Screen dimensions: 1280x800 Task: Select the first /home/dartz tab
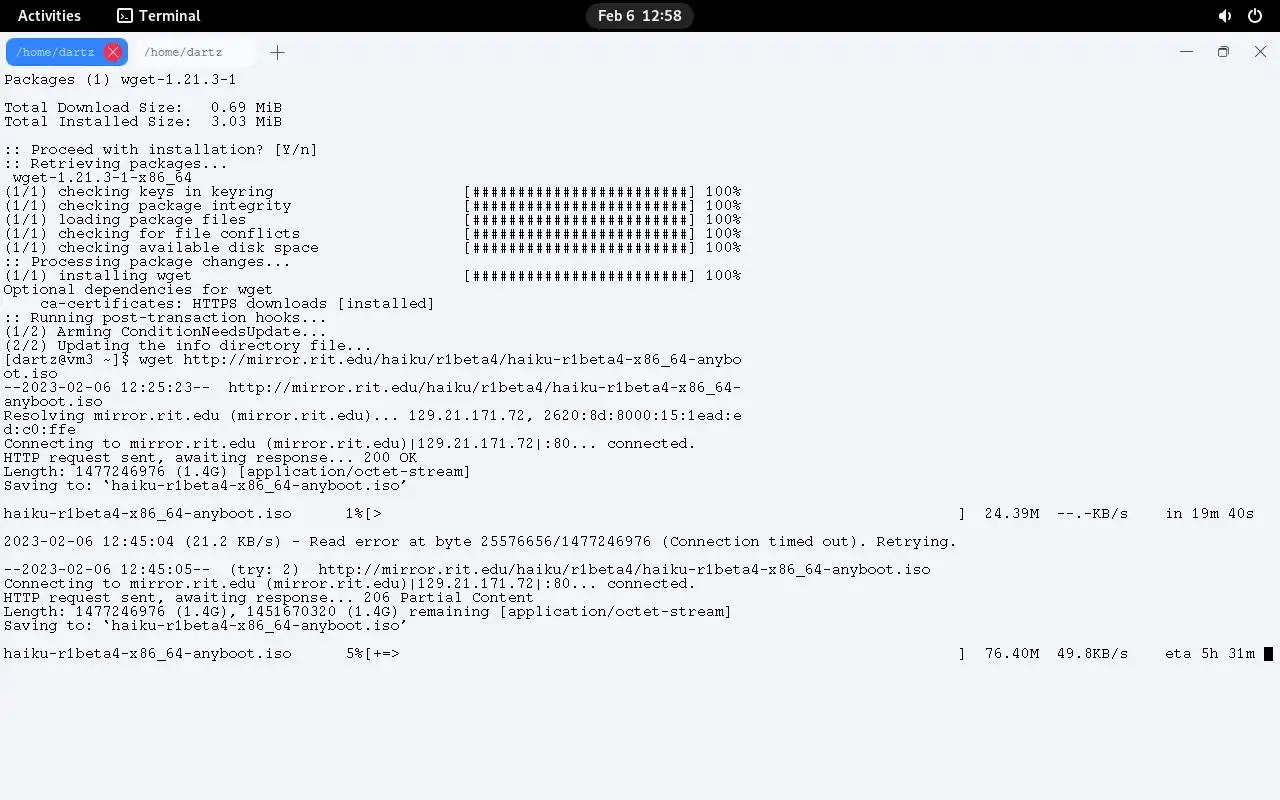(55, 52)
